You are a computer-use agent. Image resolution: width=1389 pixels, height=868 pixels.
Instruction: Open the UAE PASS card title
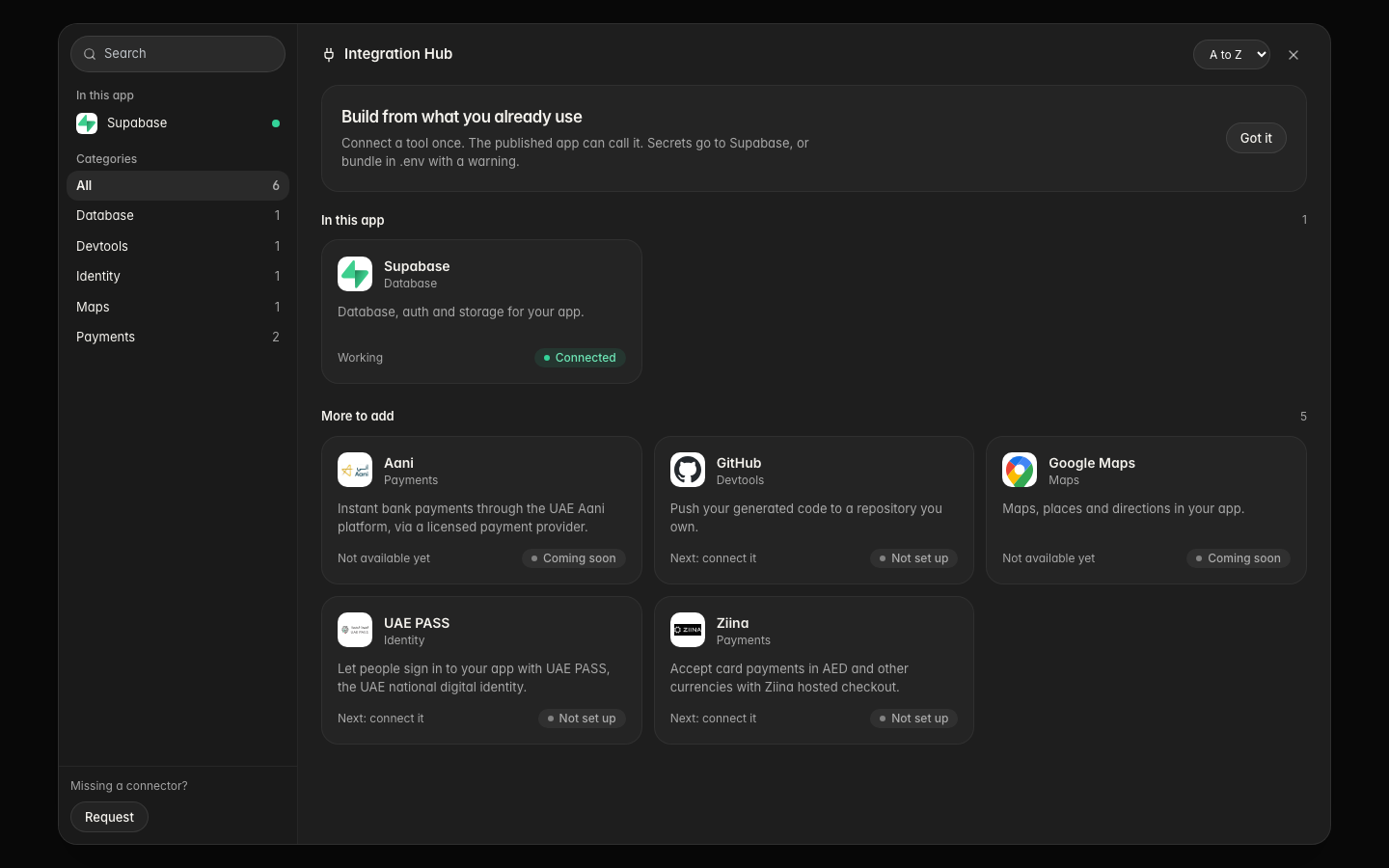coord(417,623)
